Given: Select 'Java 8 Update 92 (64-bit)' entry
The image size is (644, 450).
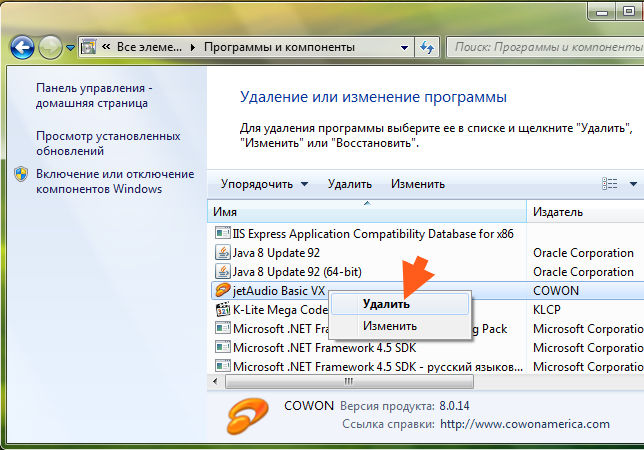Looking at the screenshot, I should click(x=297, y=271).
